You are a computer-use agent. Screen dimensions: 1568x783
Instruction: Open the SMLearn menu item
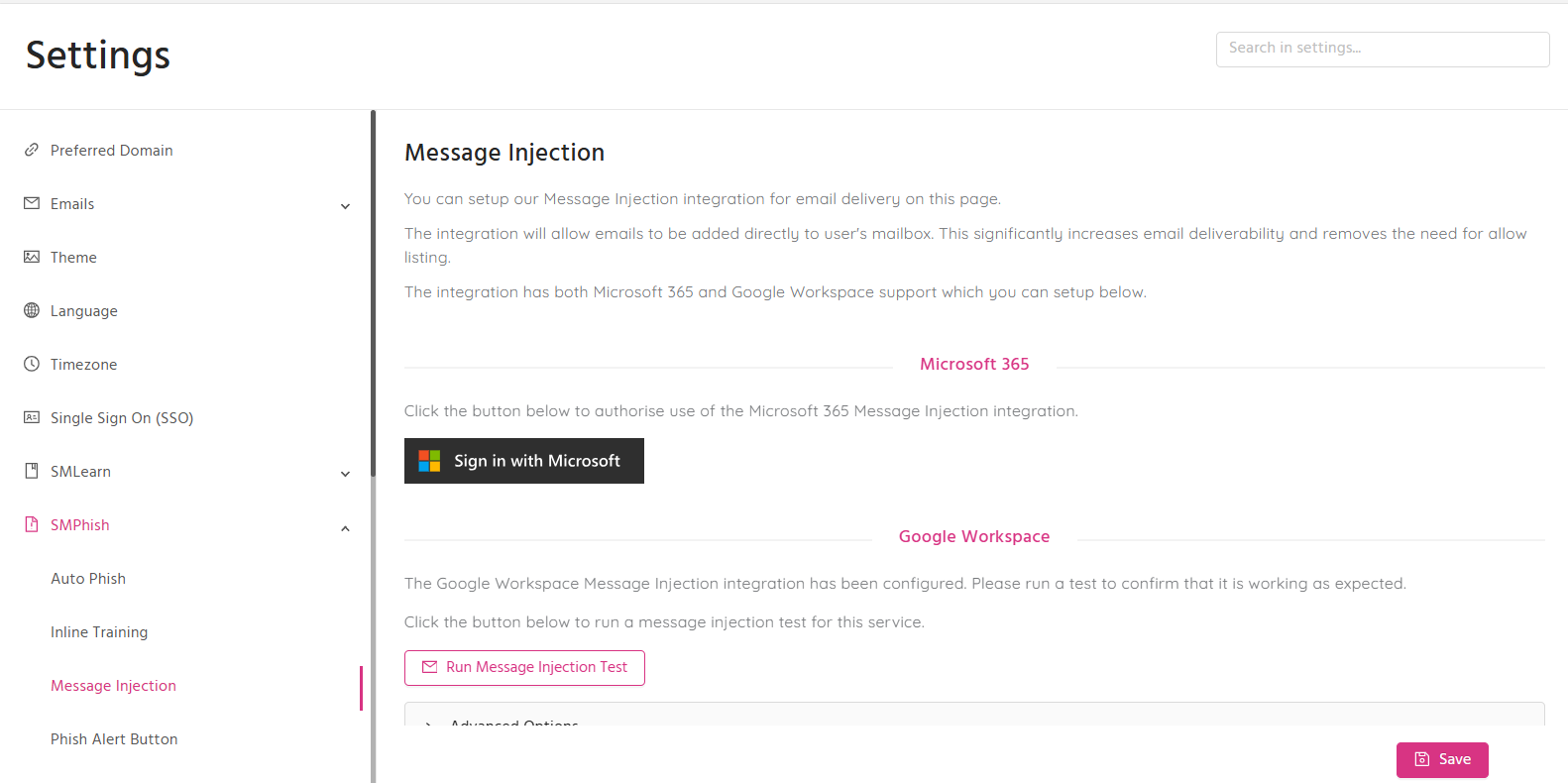coord(80,472)
